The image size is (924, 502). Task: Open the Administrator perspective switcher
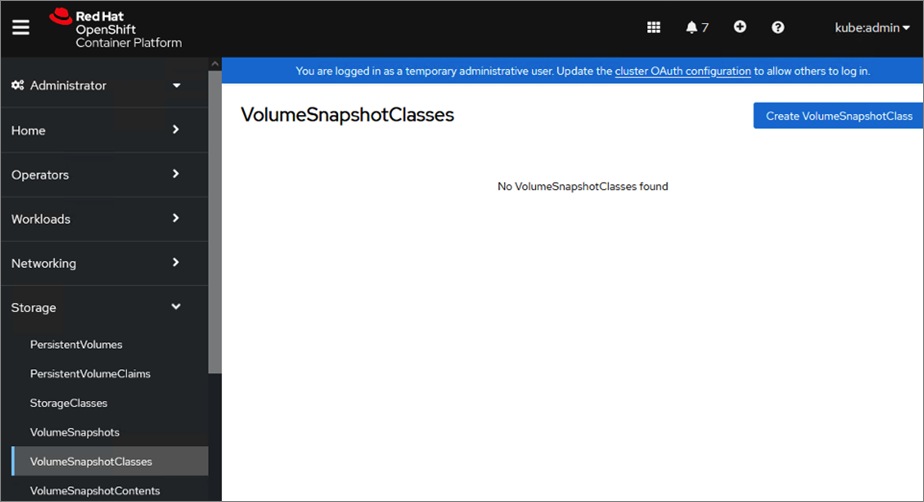click(104, 85)
